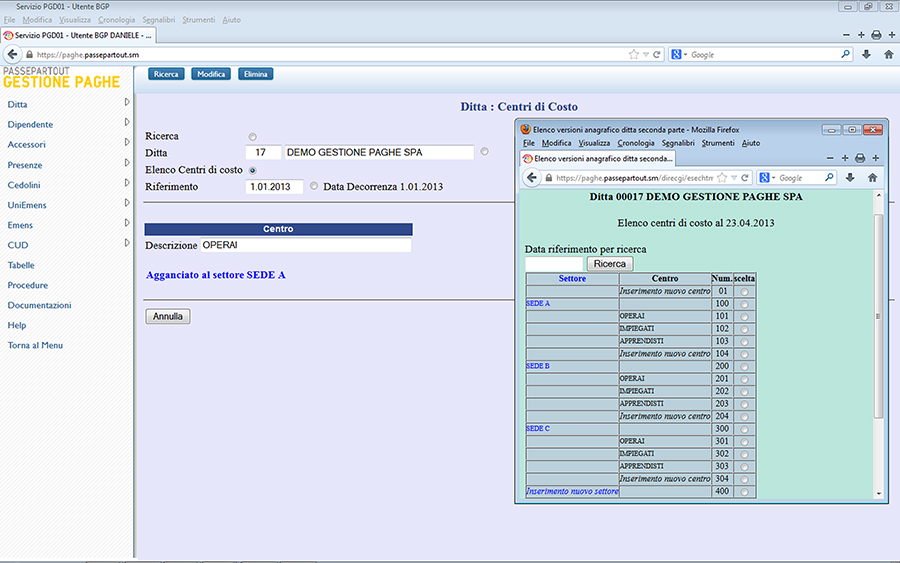This screenshot has width=900, height=563.
Task: Select the radio button beside Ditta name
Action: click(x=484, y=152)
